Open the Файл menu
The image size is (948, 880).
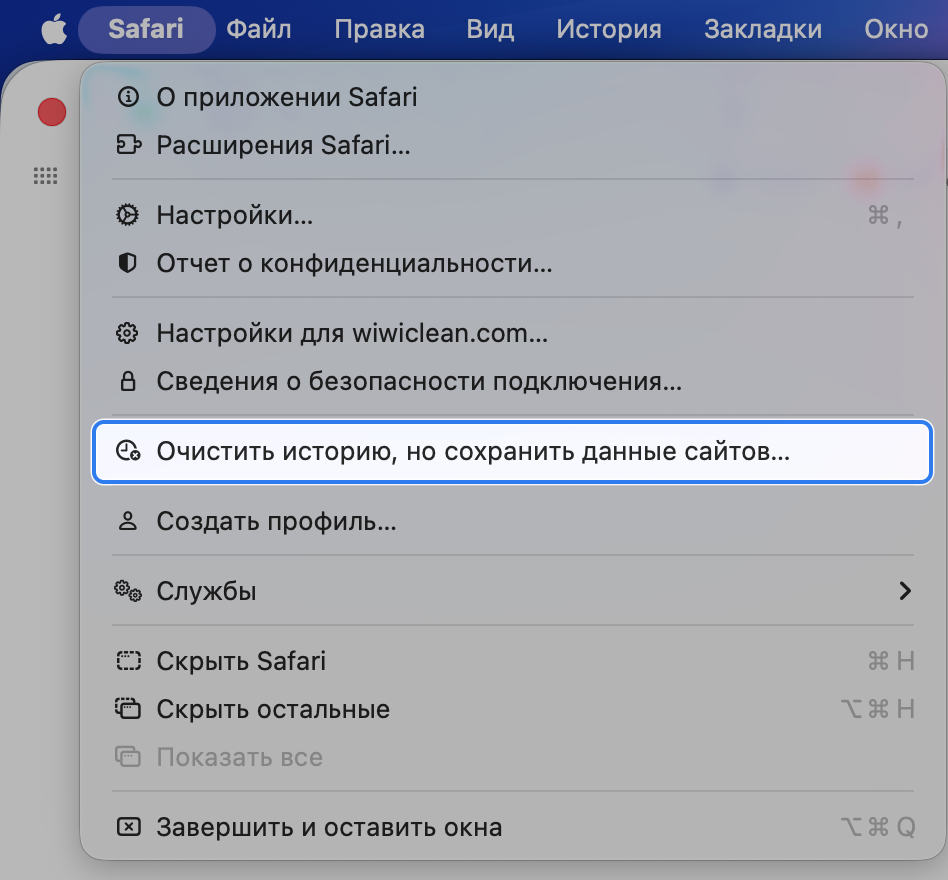259,29
